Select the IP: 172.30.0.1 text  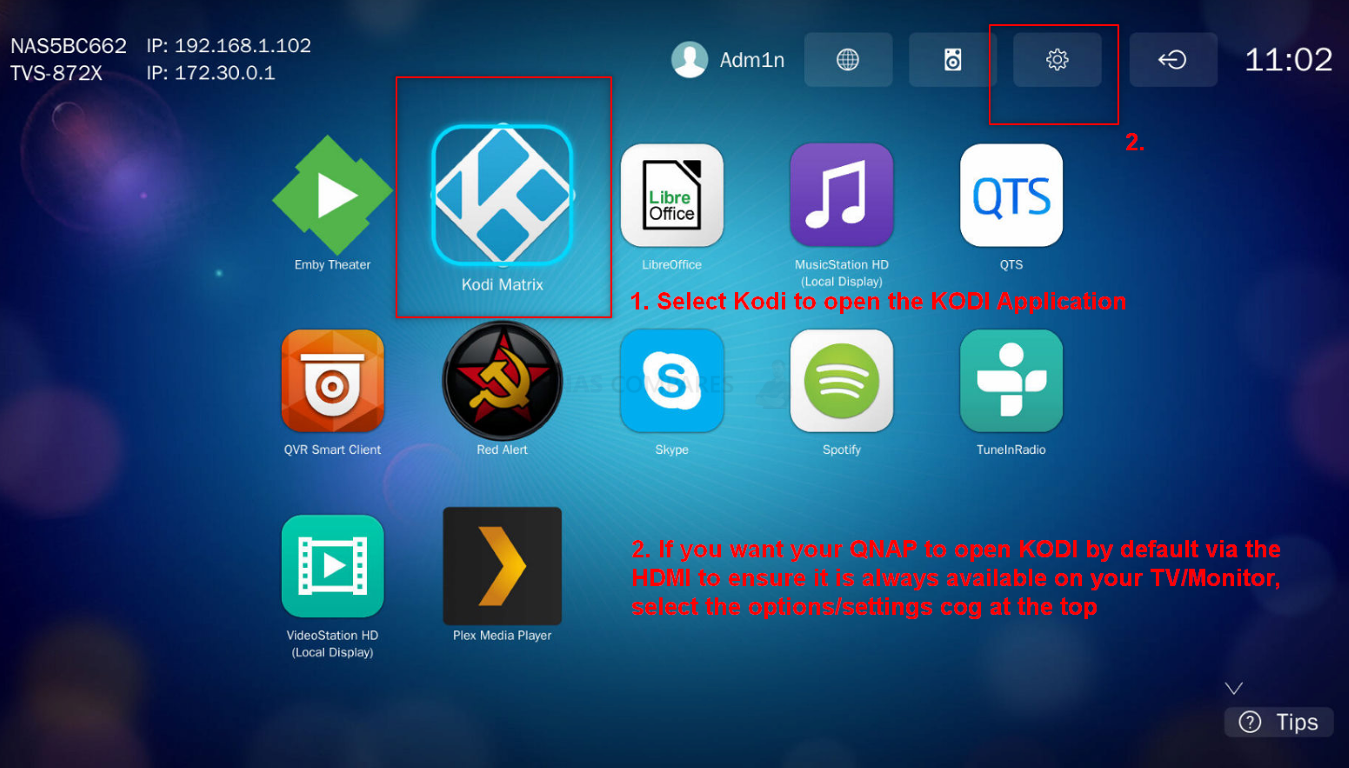[211, 73]
